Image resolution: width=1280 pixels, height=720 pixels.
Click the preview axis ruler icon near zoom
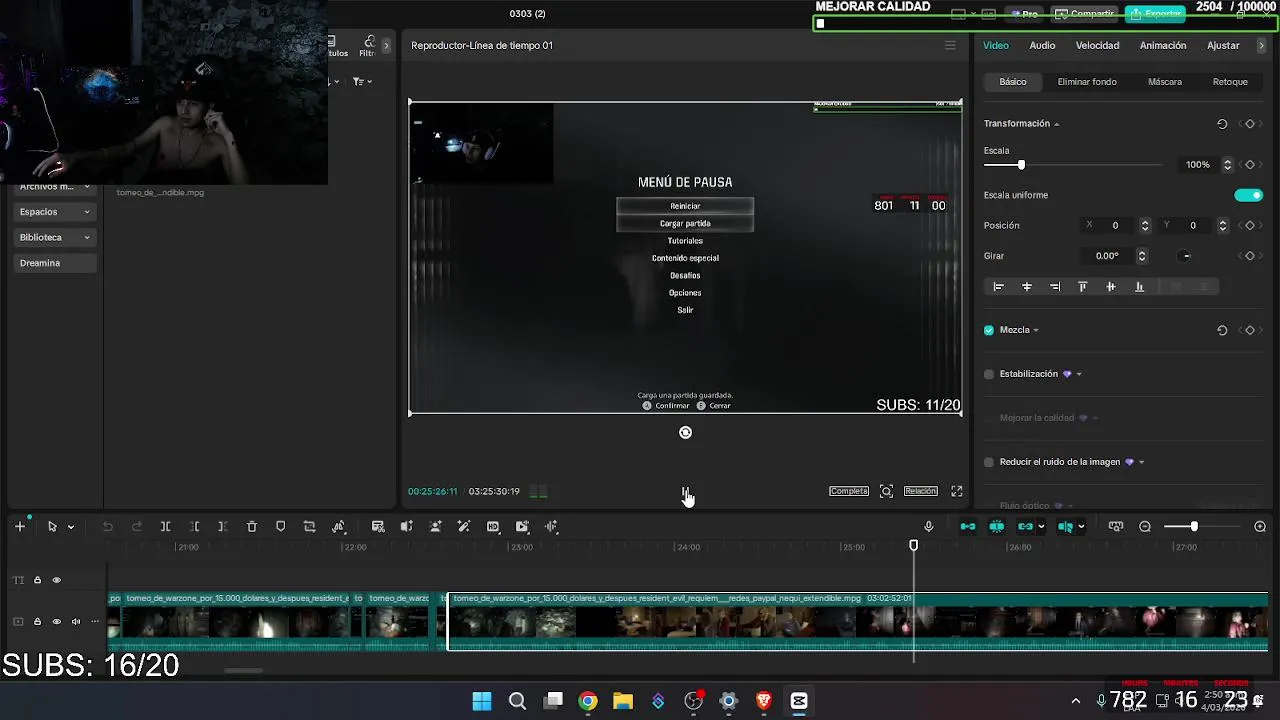click(1116, 526)
